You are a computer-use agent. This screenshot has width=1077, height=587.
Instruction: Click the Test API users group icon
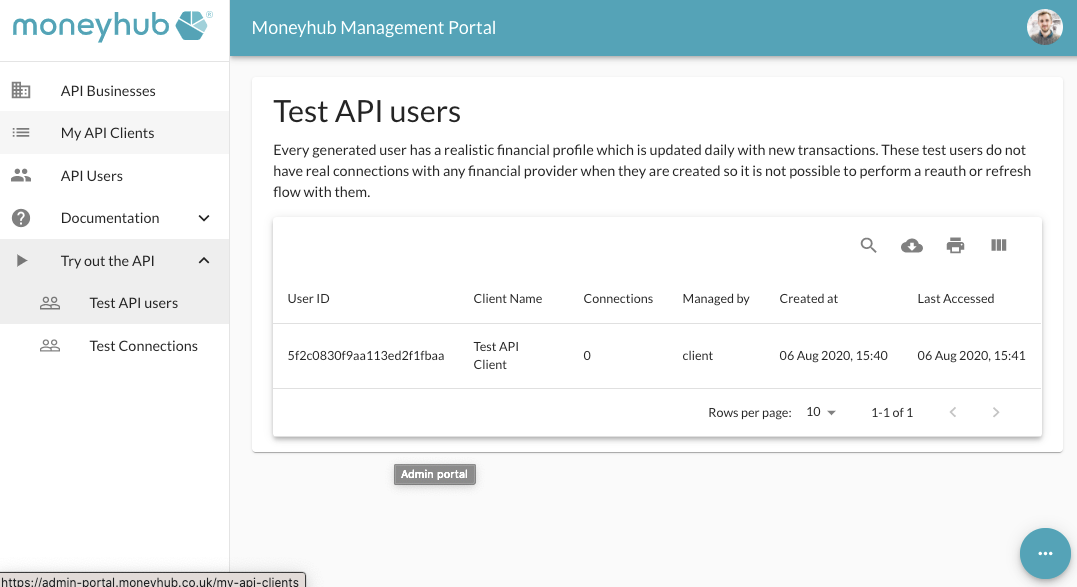coord(49,303)
